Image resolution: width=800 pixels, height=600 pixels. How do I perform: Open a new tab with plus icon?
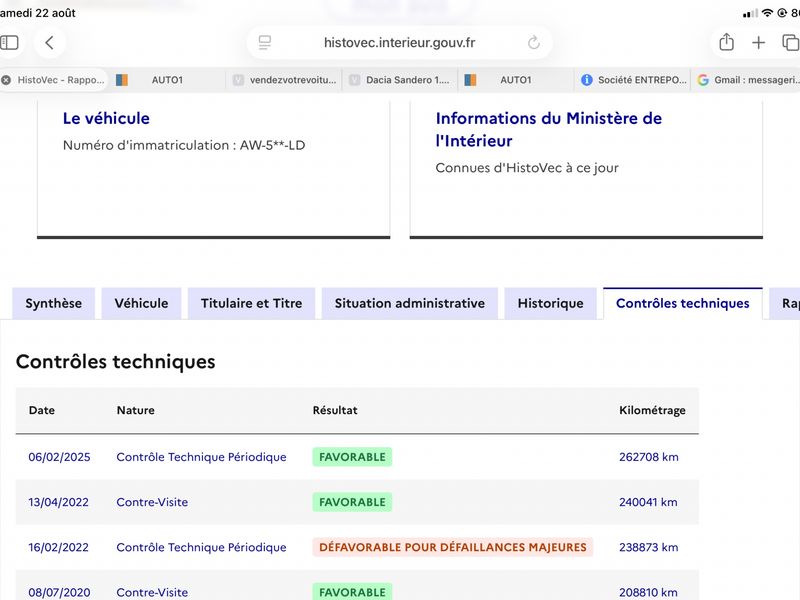pyautogui.click(x=759, y=42)
